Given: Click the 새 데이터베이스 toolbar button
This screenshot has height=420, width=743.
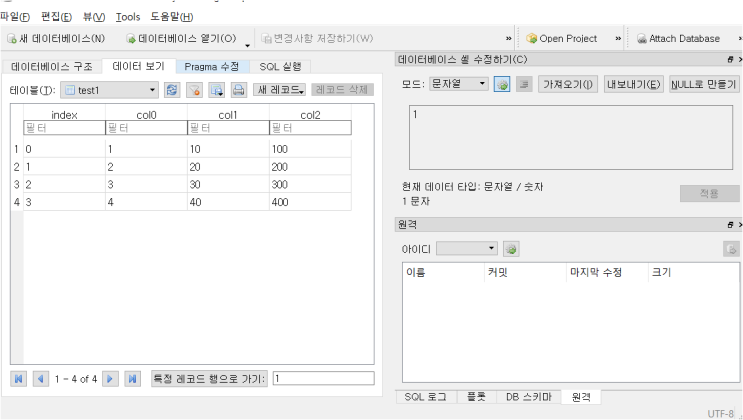Looking at the screenshot, I should [56, 39].
